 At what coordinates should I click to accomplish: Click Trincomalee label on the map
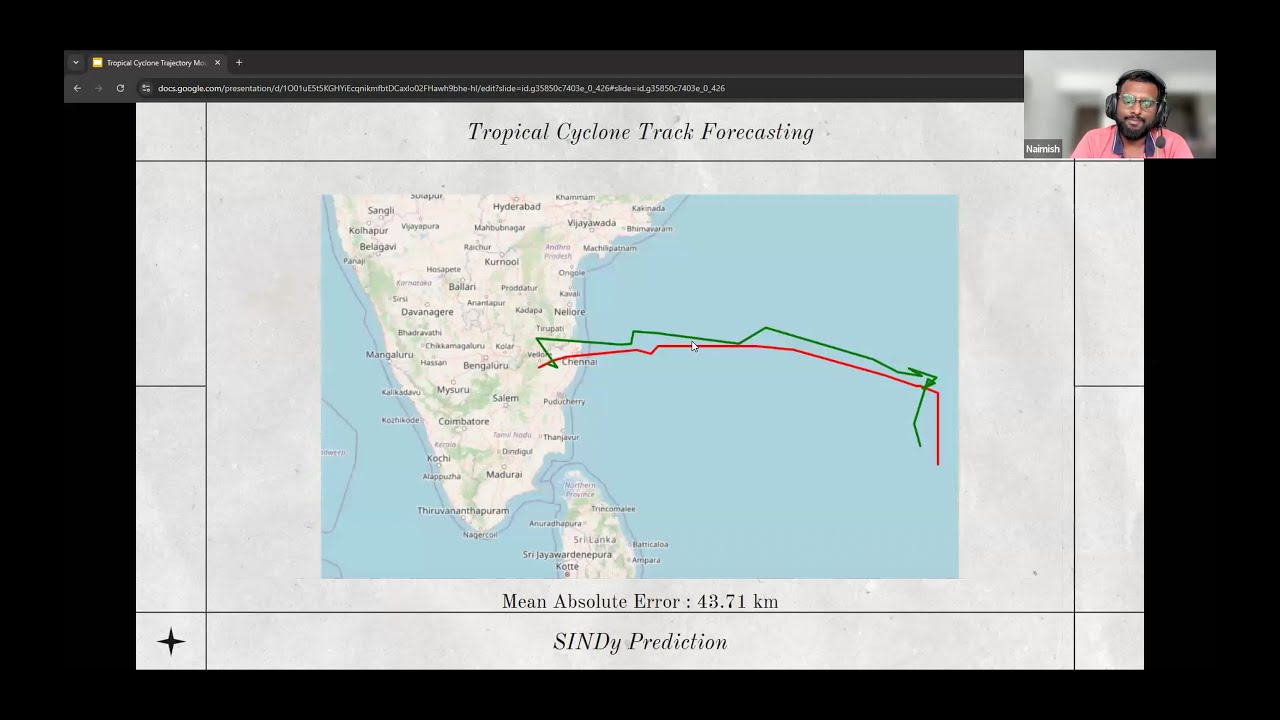[613, 509]
